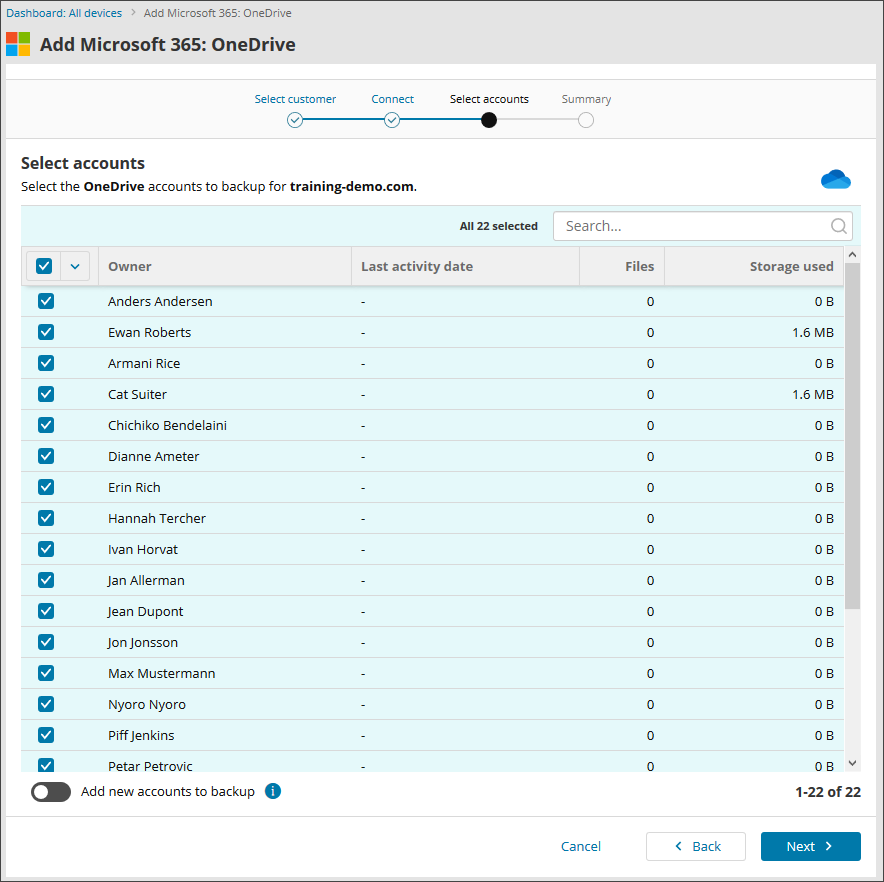The image size is (884, 882).
Task: Click Ewan Roberts' 1.6 MB storage value
Action: [x=812, y=332]
